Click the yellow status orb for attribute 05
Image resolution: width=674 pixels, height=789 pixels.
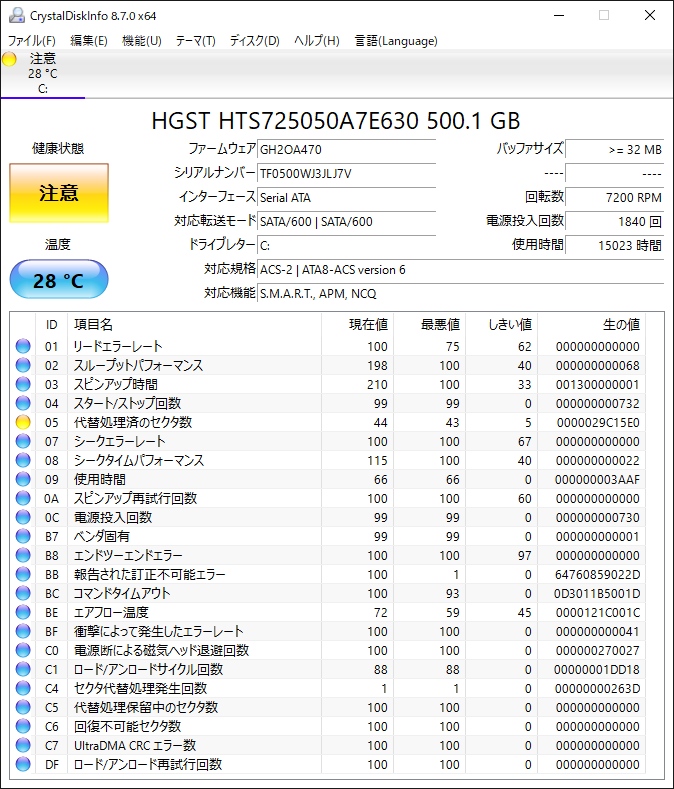pos(23,422)
